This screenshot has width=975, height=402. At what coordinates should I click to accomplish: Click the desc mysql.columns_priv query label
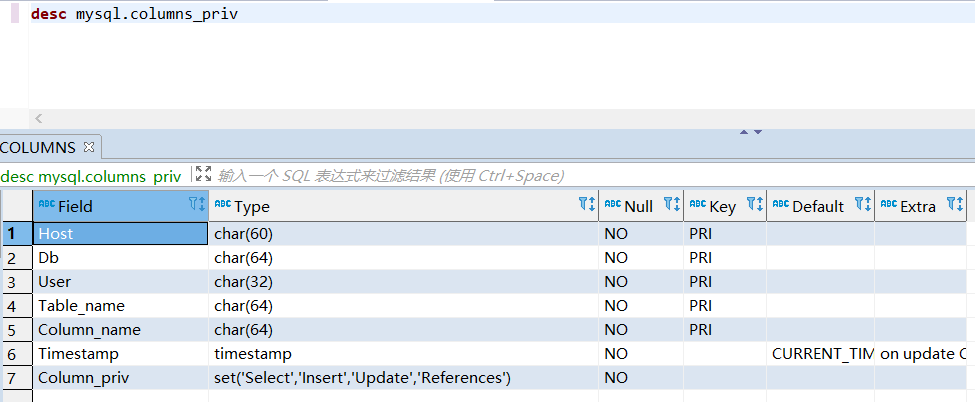pyautogui.click(x=91, y=175)
